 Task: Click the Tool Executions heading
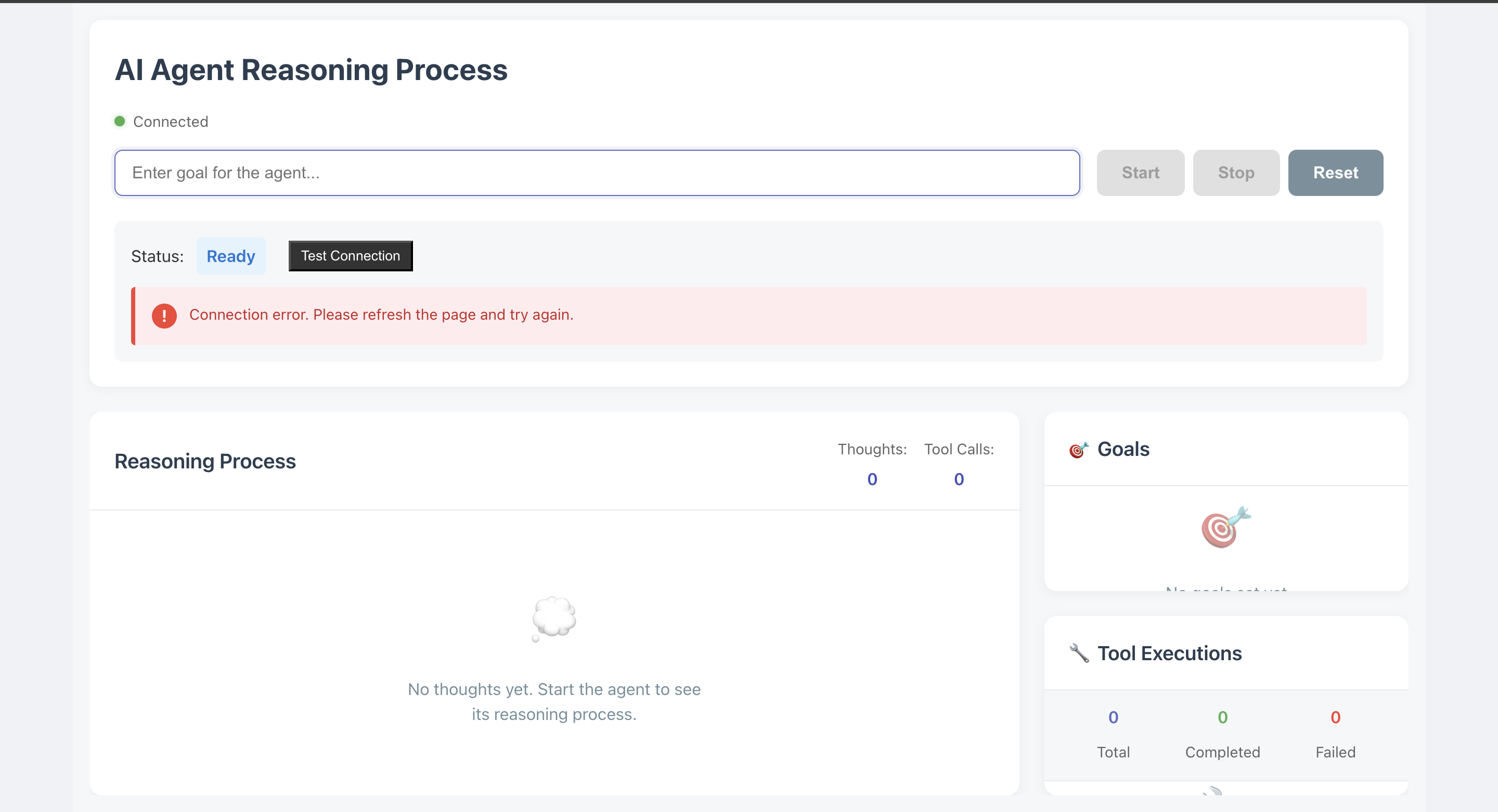pos(1169,653)
